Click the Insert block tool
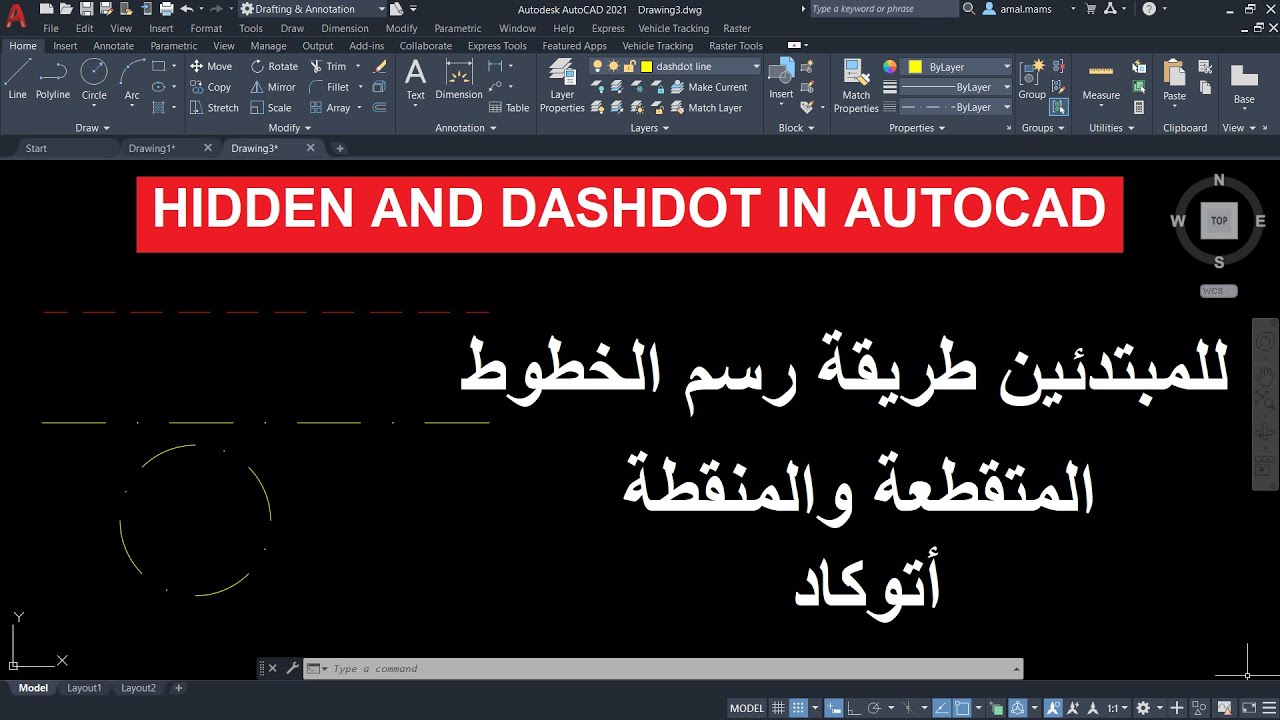The height and width of the screenshot is (720, 1280). [781, 79]
